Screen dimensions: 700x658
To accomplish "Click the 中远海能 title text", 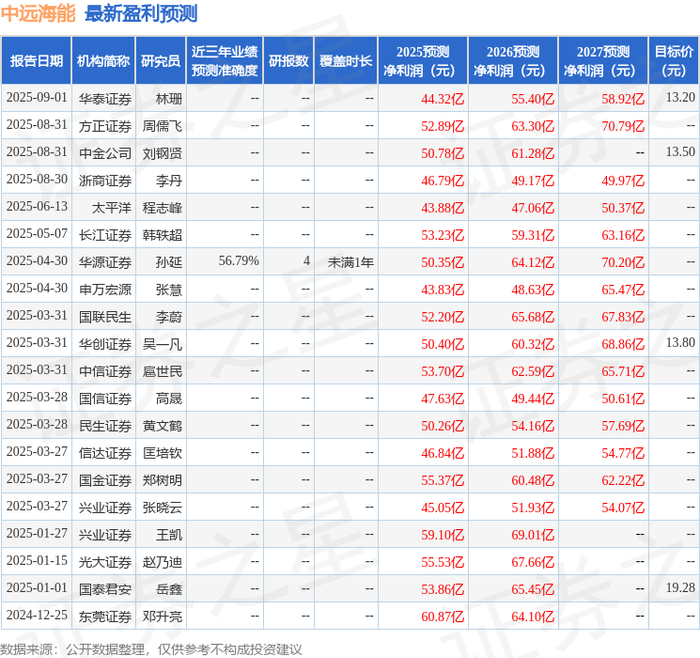I will pos(38,14).
